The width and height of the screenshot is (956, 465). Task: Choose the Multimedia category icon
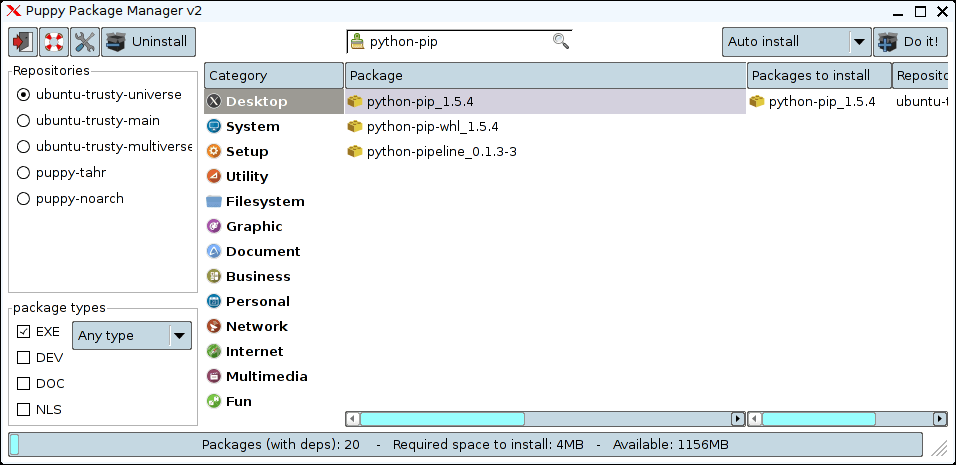pos(213,376)
